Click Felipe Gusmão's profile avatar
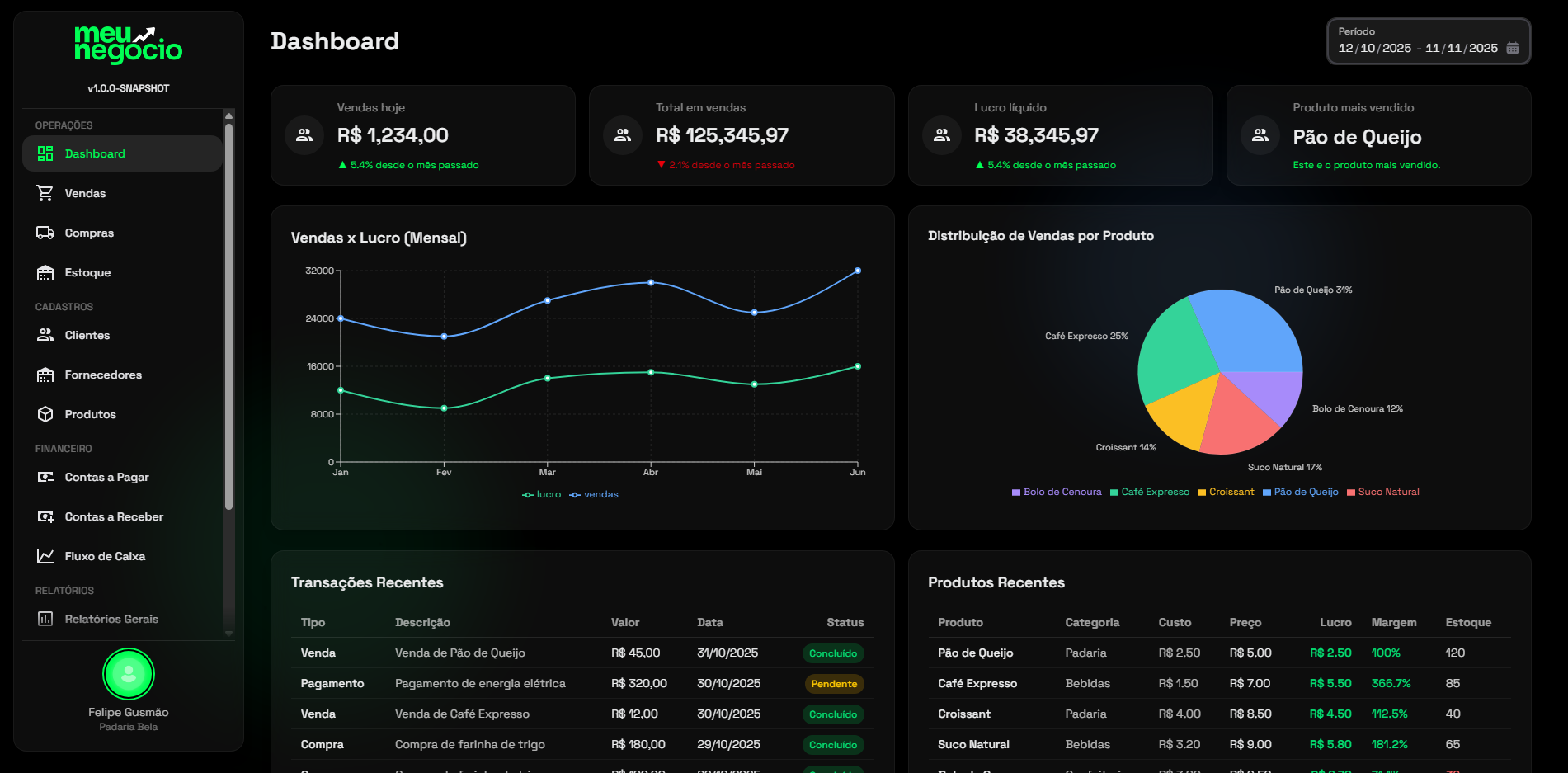Image resolution: width=1568 pixels, height=773 pixels. pyautogui.click(x=128, y=674)
